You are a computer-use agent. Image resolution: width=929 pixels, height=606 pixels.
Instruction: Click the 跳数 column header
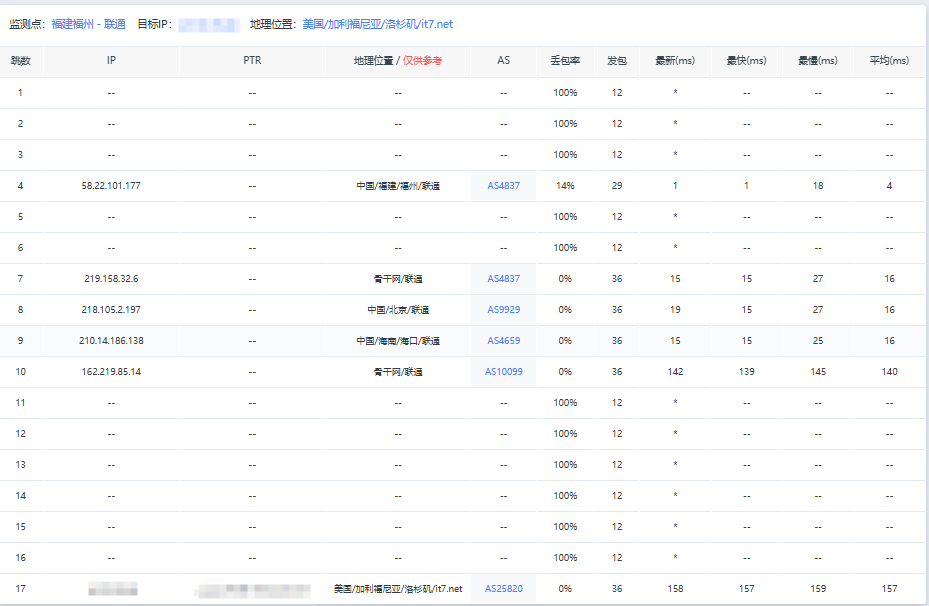click(x=21, y=61)
